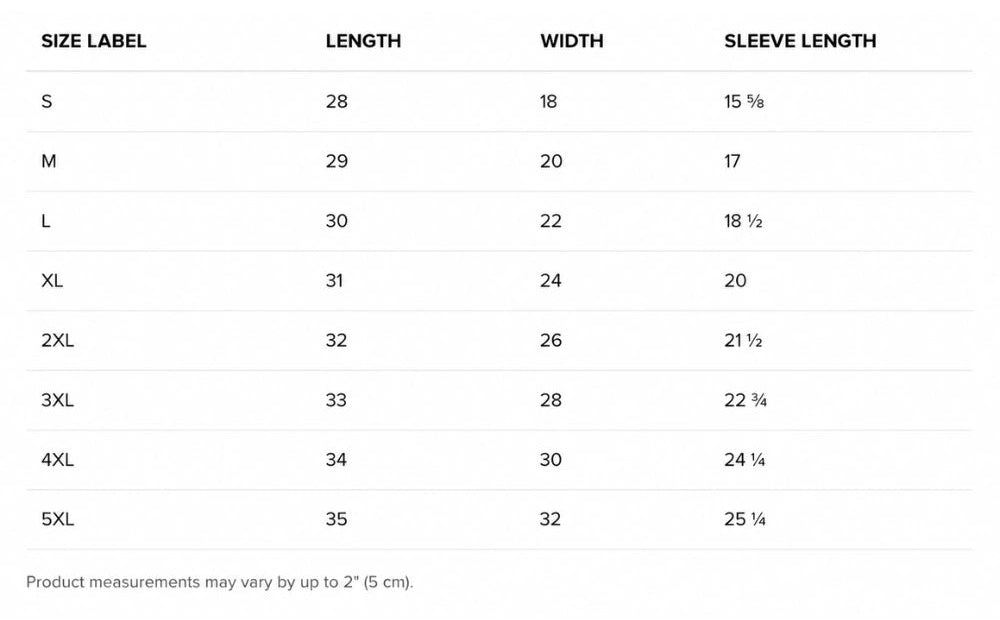The height and width of the screenshot is (620, 1000).
Task: Select the S size row label
Action: click(x=47, y=101)
